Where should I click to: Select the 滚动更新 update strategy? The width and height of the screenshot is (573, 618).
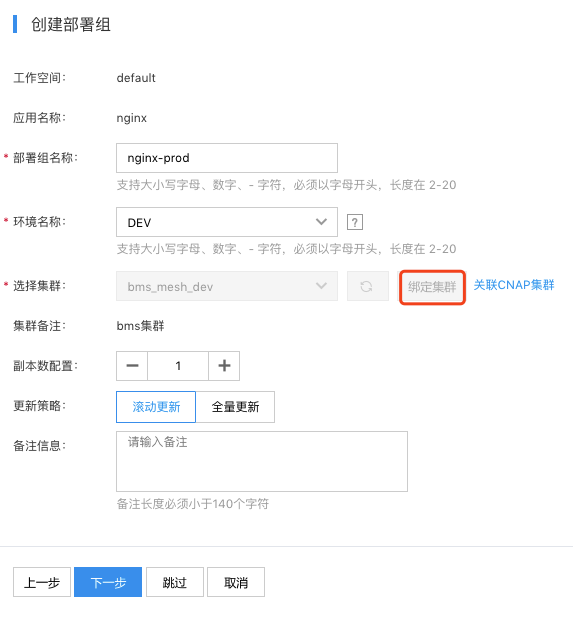point(156,407)
